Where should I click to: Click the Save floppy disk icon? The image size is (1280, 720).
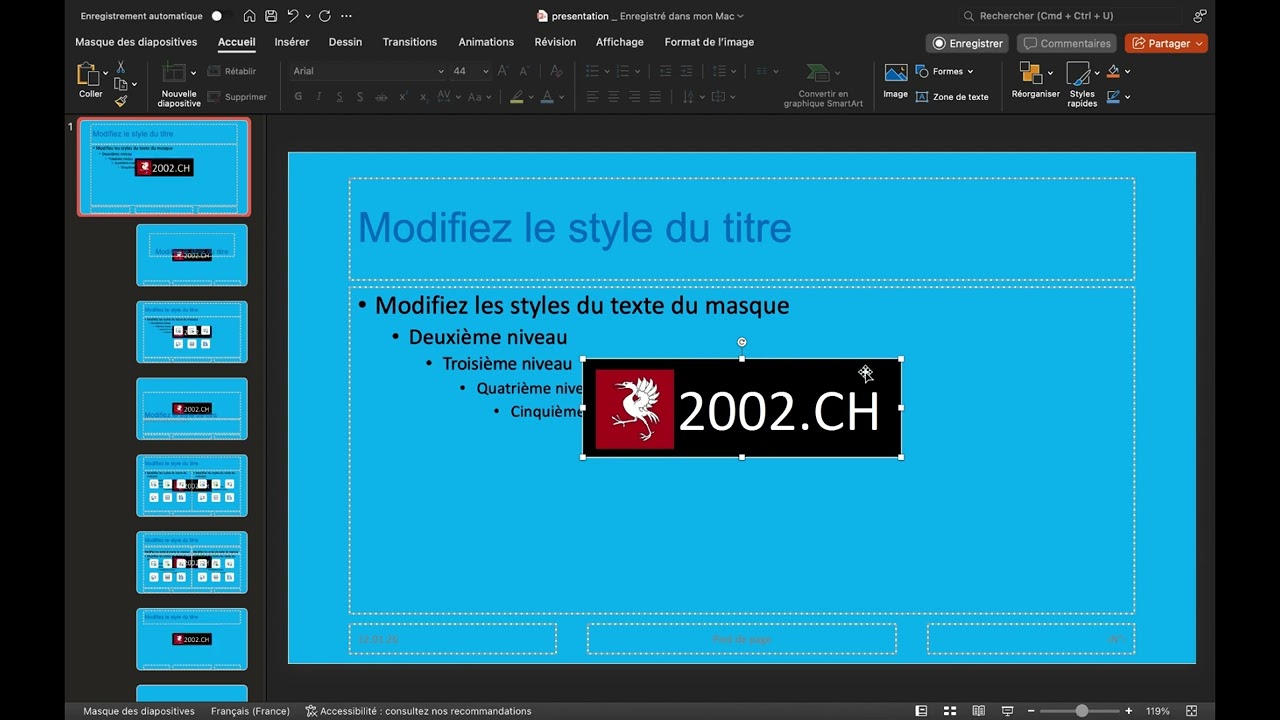(x=270, y=16)
